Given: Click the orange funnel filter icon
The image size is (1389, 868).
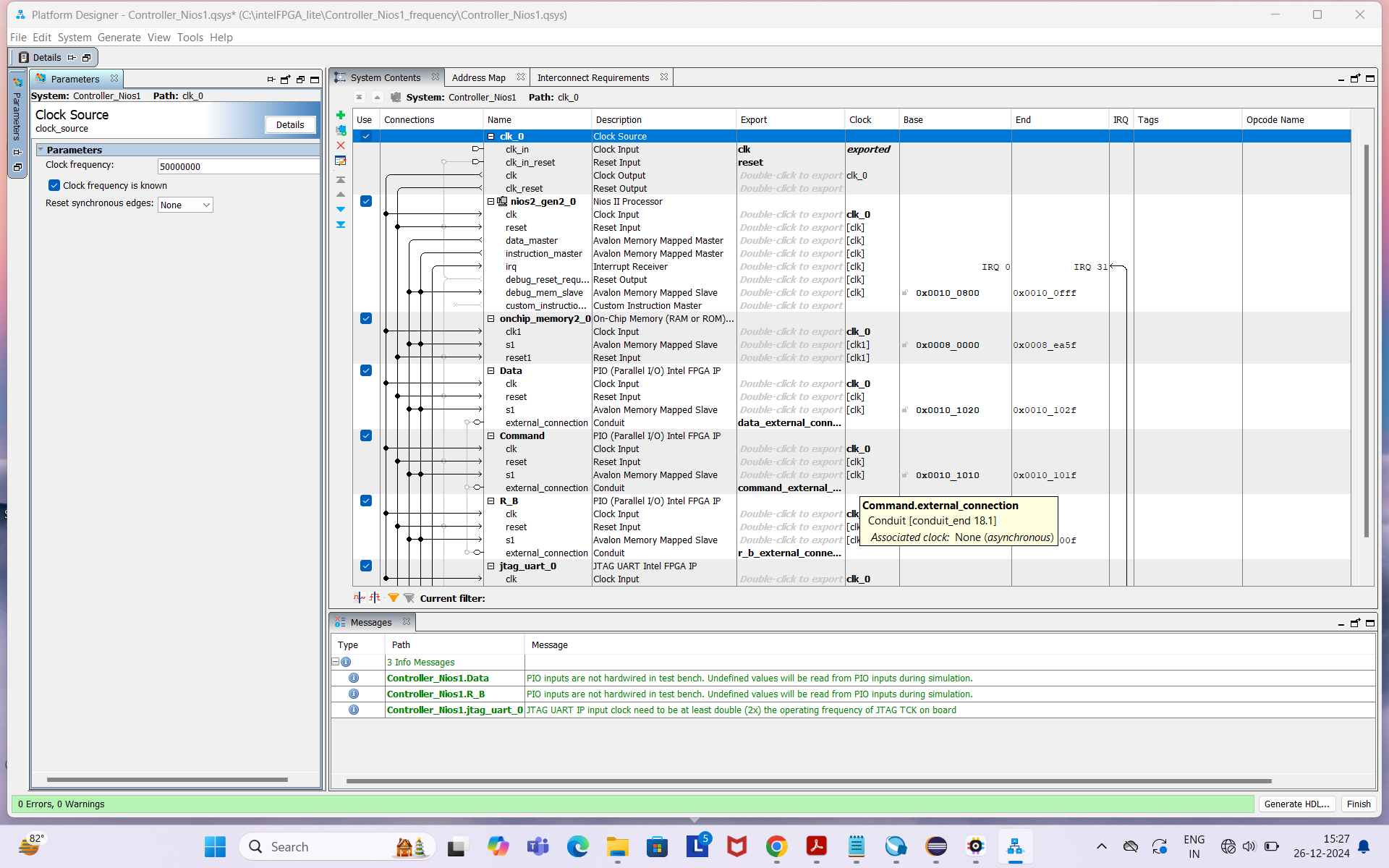Looking at the screenshot, I should [394, 598].
